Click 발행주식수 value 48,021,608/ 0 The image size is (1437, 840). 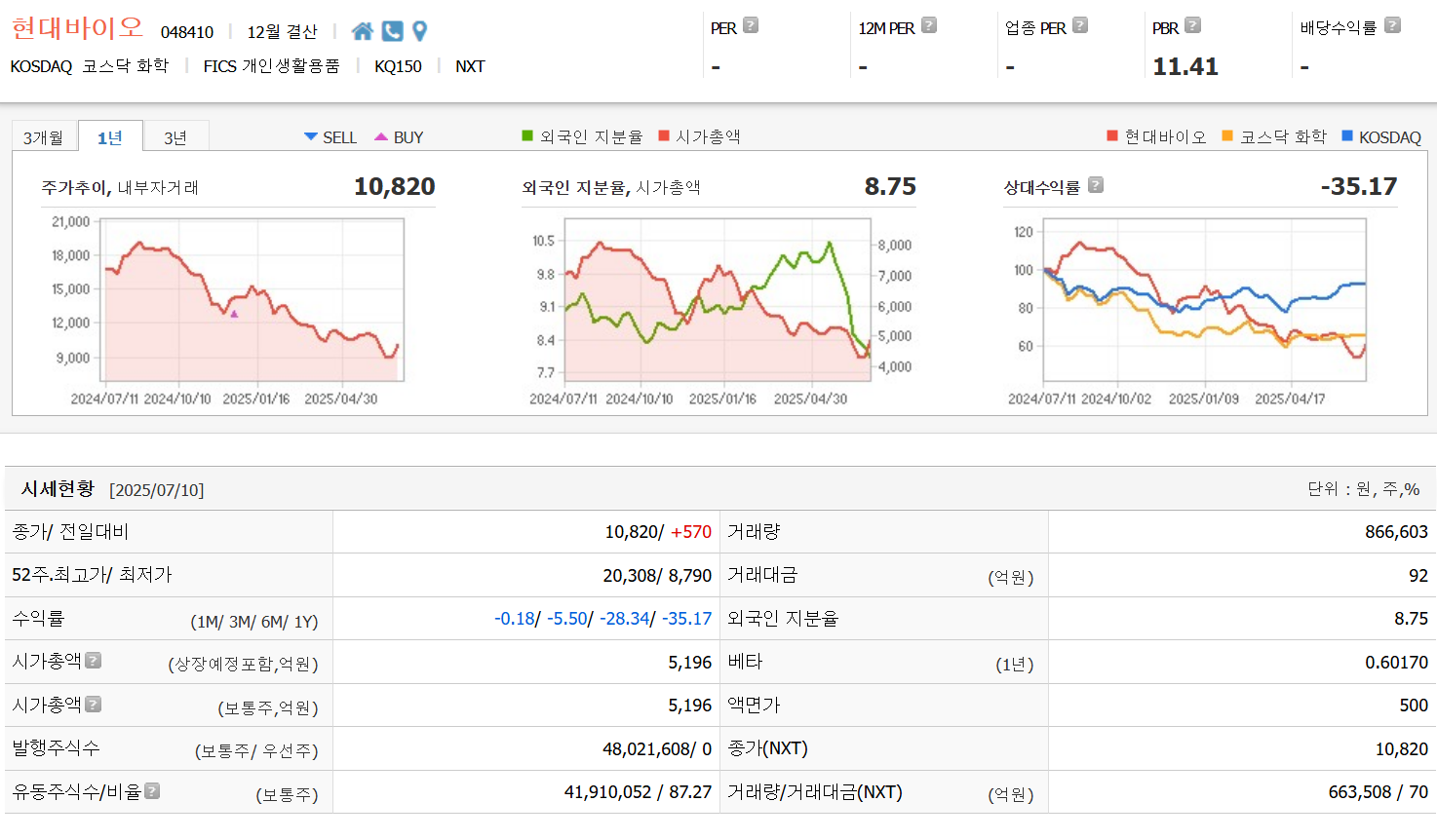click(657, 748)
